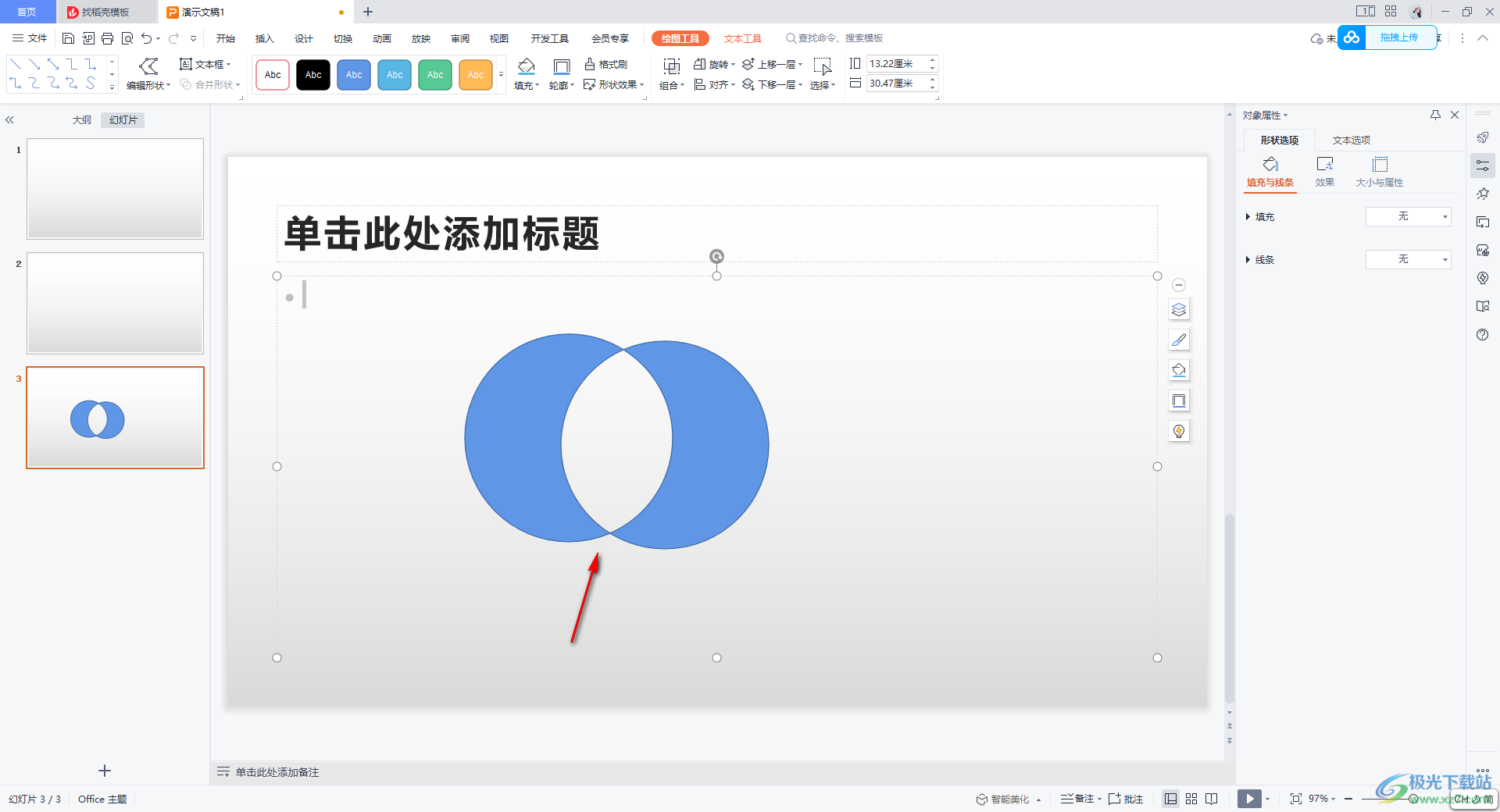
Task: Switch pane to Outline (大纲) view
Action: [82, 119]
